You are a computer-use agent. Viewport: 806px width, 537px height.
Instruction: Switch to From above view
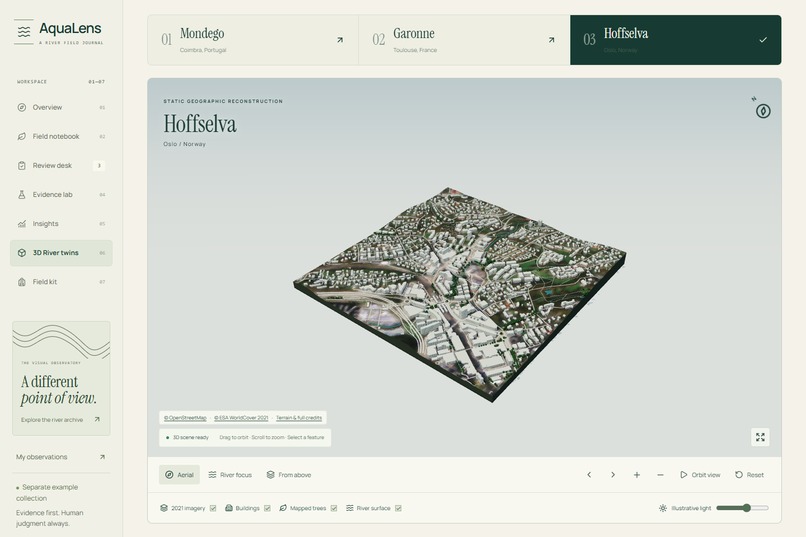point(288,475)
